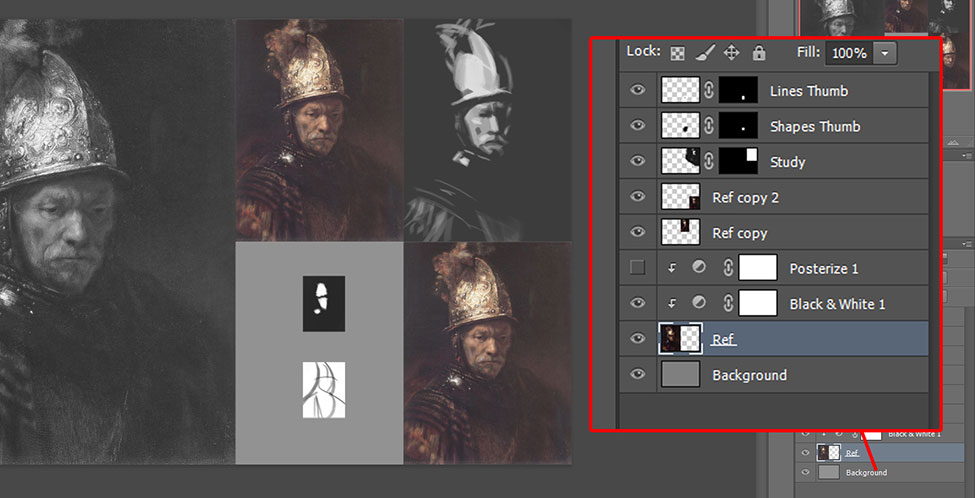
Task: Toggle the eye icon for Ref copy 2
Action: (x=637, y=196)
